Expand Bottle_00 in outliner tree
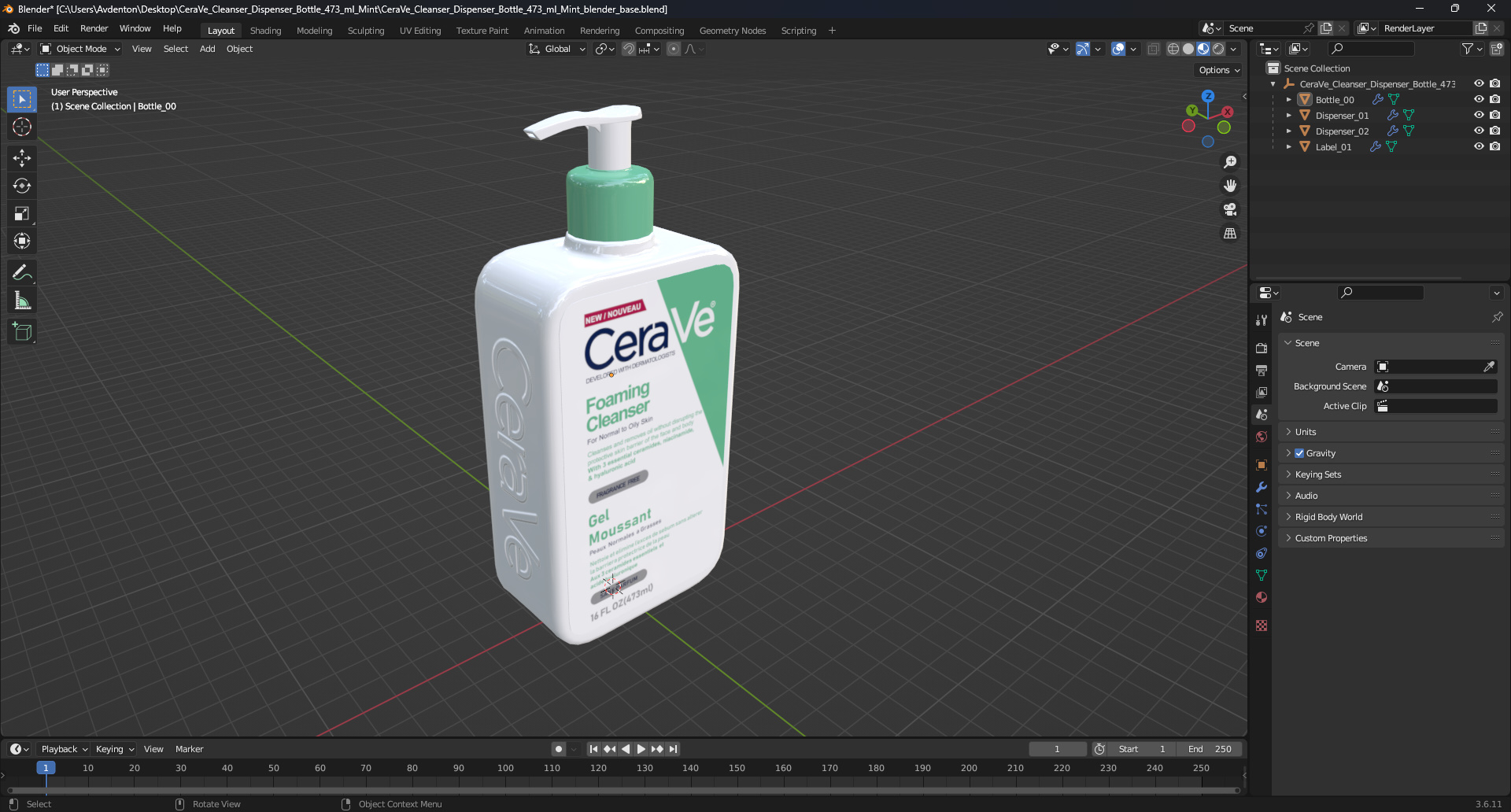This screenshot has height=812, width=1511. [x=1288, y=100]
